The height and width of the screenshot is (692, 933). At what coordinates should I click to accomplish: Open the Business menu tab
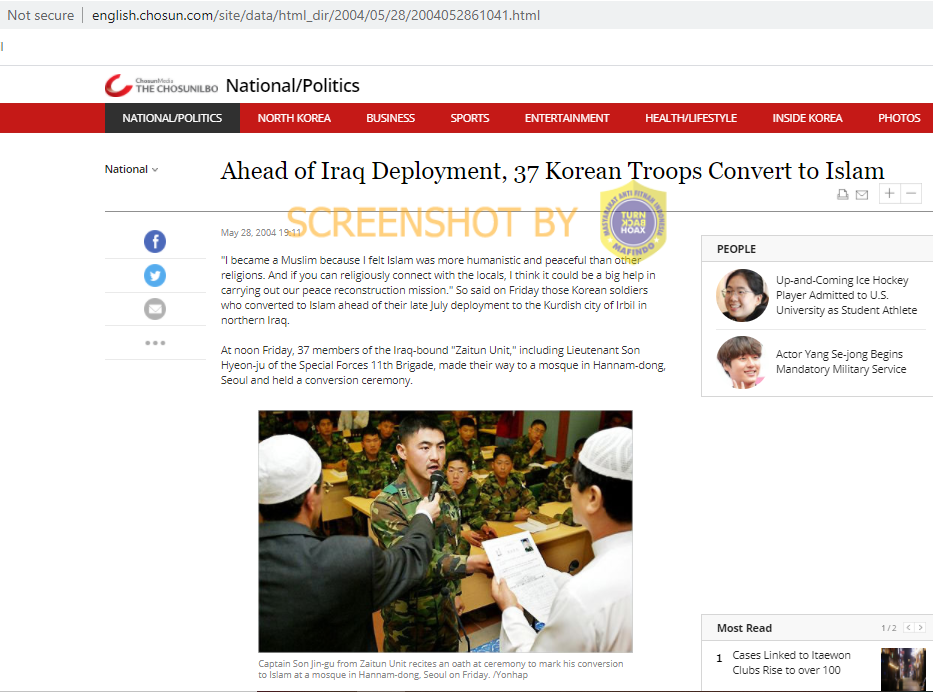tap(390, 118)
